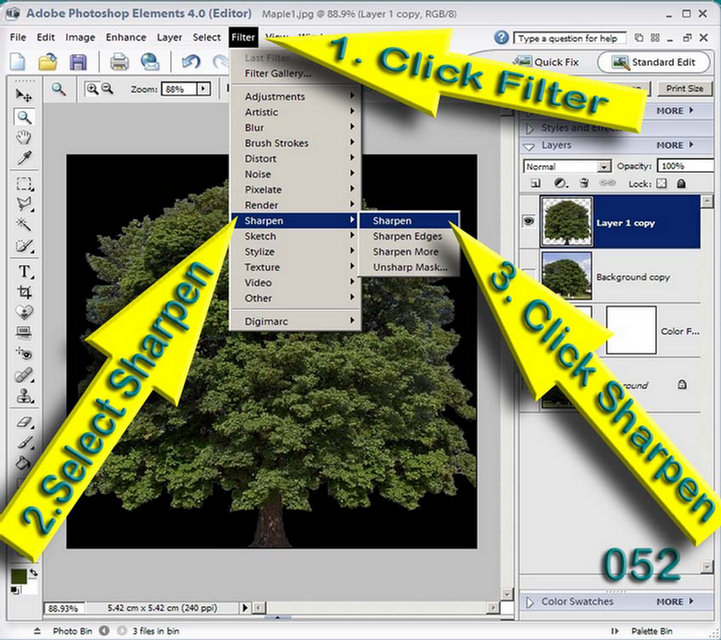721x640 pixels.
Task: Select the Eraser tool
Action: click(24, 422)
